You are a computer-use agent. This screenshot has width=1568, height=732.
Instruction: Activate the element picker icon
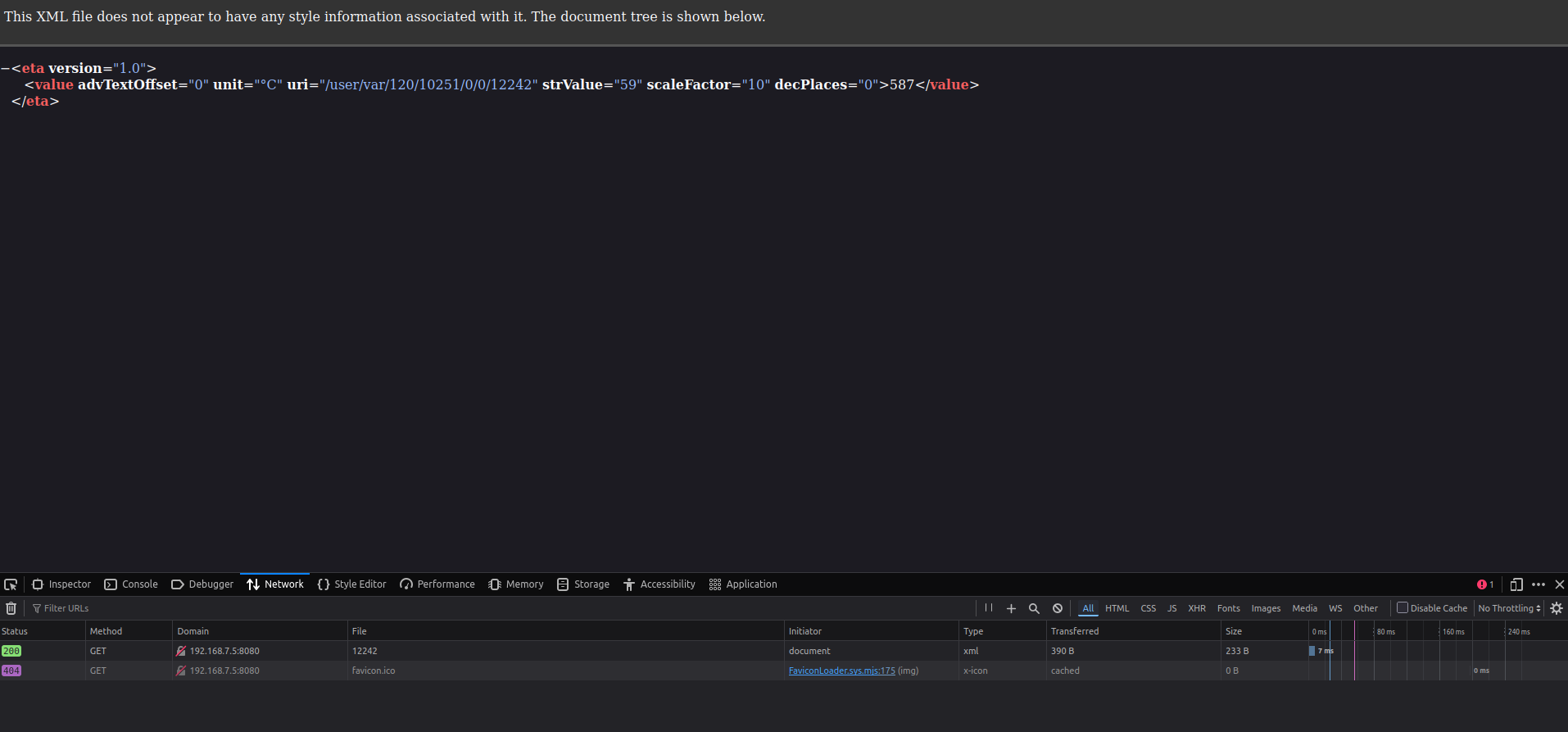click(11, 584)
